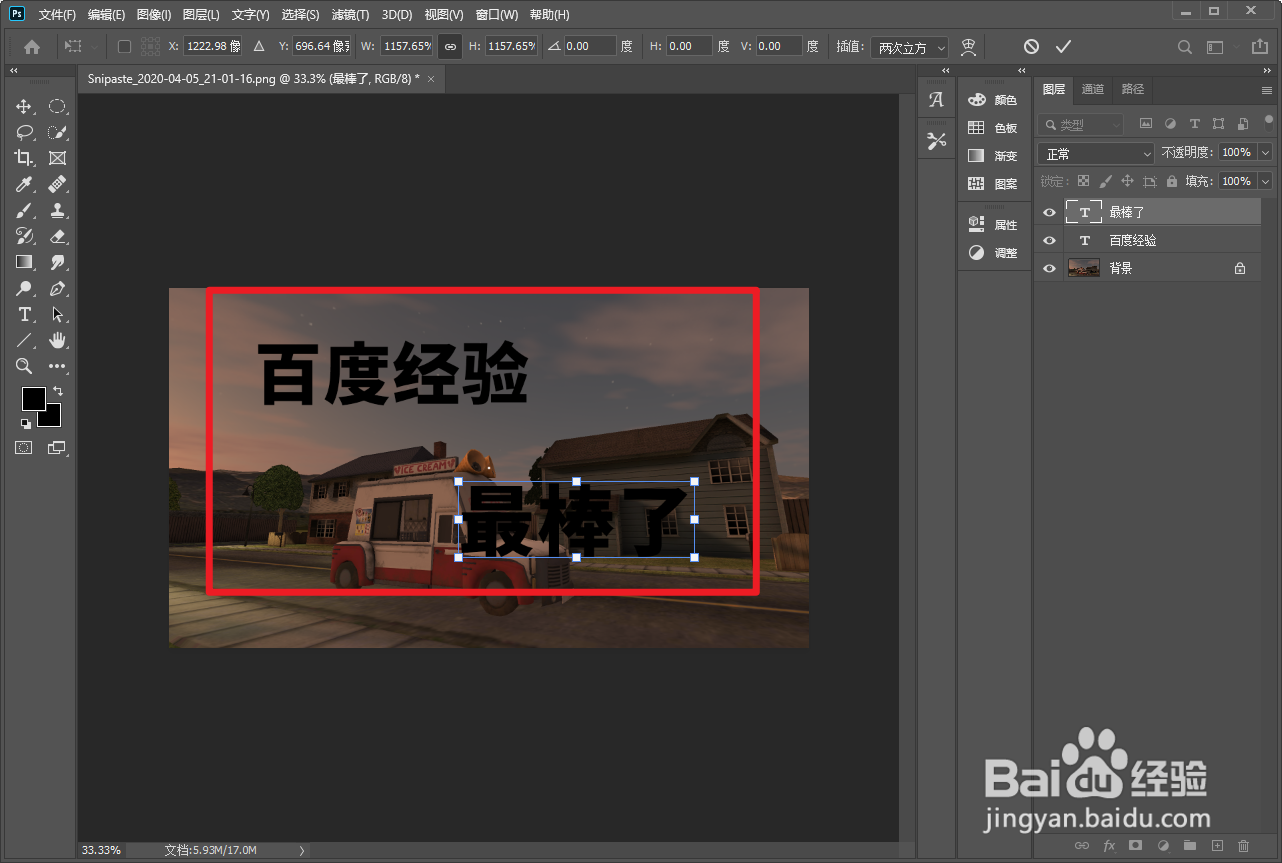This screenshot has height=863, width=1282.
Task: Switch to warp mode
Action: pos(968,47)
